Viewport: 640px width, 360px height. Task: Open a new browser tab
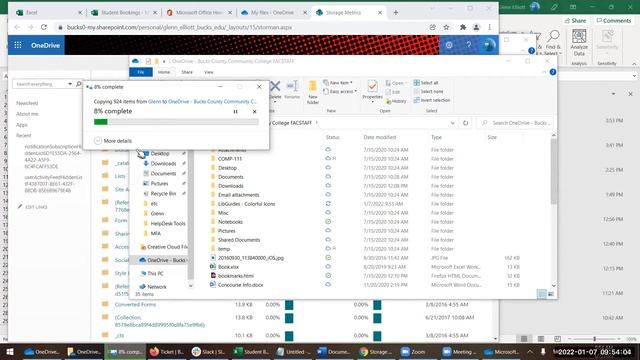396,13
